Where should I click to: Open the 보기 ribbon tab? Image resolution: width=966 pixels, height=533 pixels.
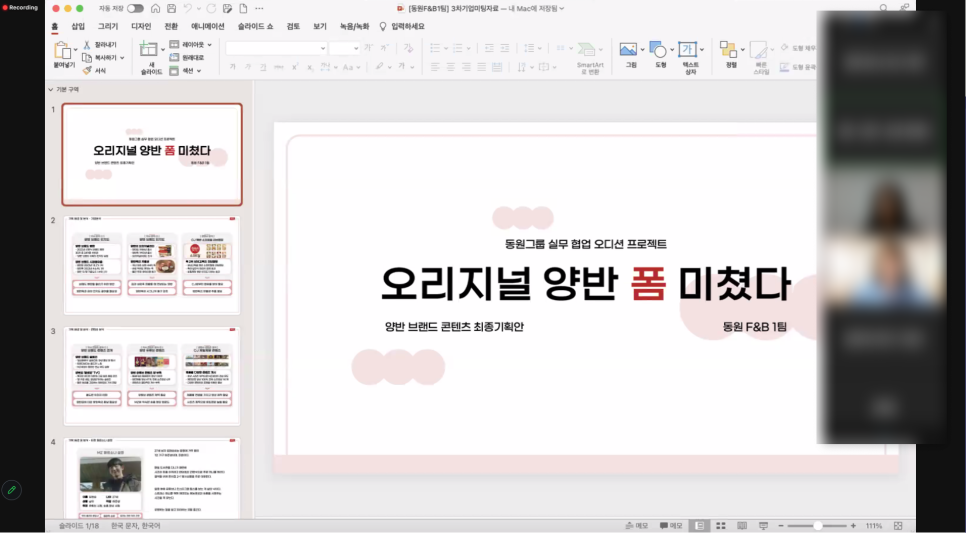[320, 26]
